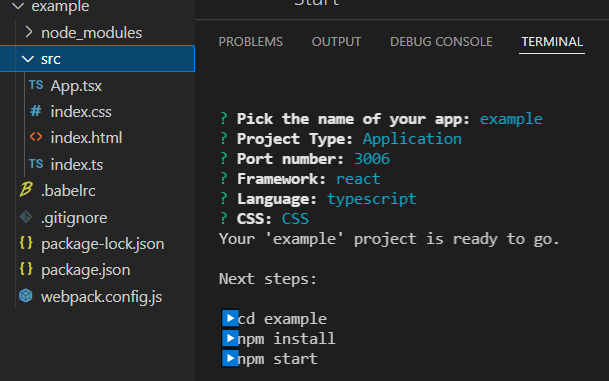Open package-lock.json in the explorer
609x381 pixels.
pos(103,244)
